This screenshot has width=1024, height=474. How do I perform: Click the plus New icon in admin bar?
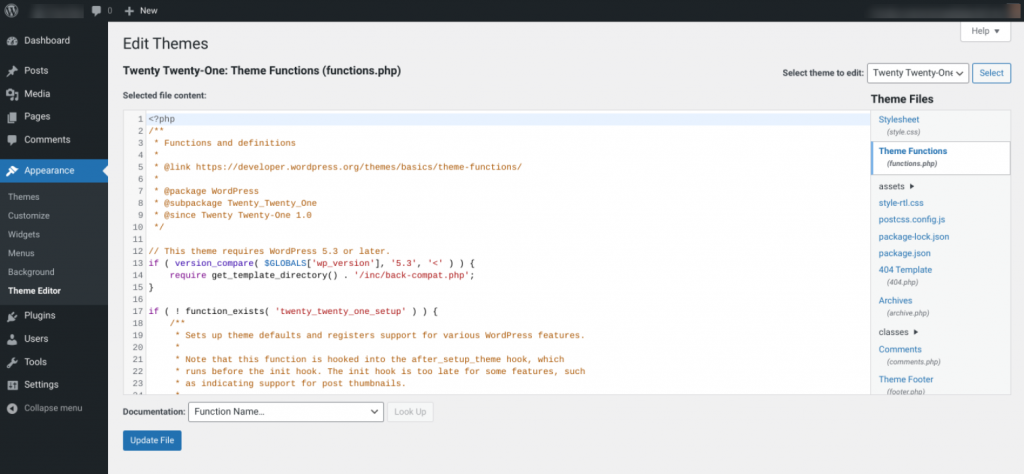pyautogui.click(x=129, y=10)
